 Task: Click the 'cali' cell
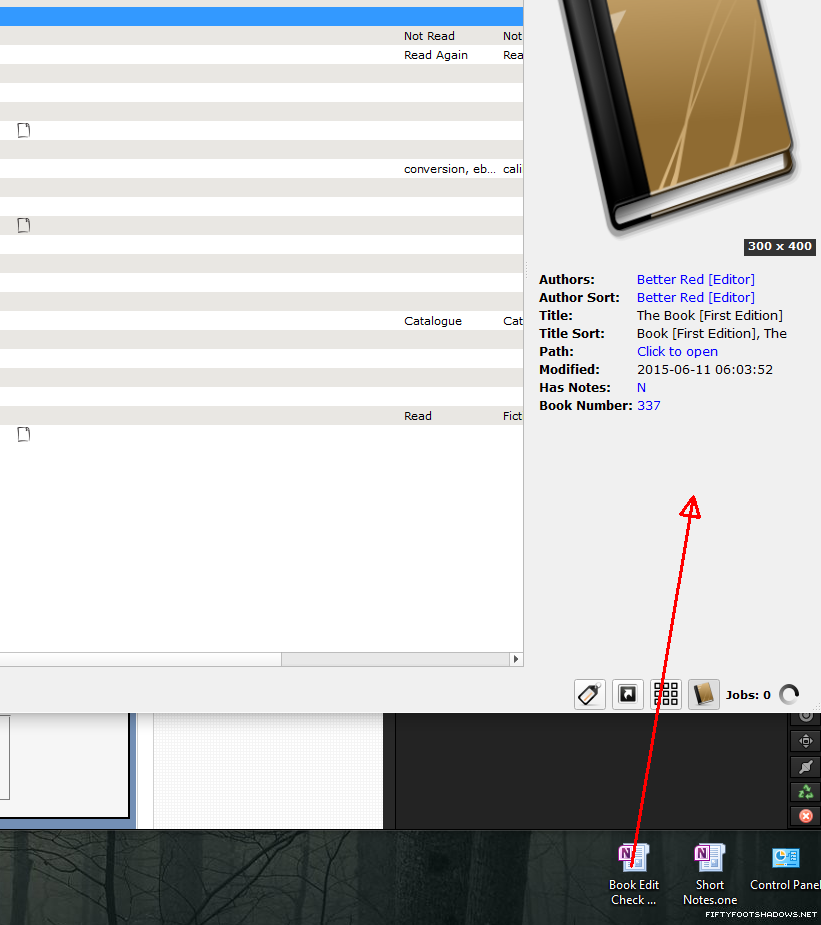click(x=513, y=169)
